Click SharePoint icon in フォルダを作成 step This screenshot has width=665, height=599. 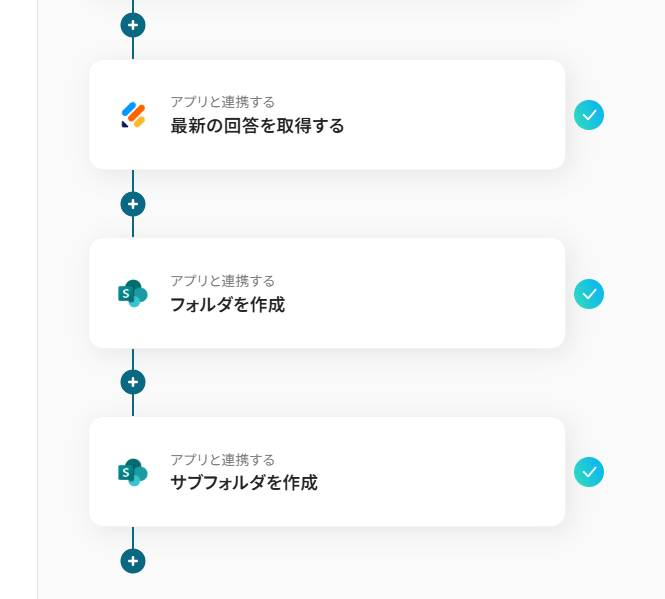[x=133, y=293]
